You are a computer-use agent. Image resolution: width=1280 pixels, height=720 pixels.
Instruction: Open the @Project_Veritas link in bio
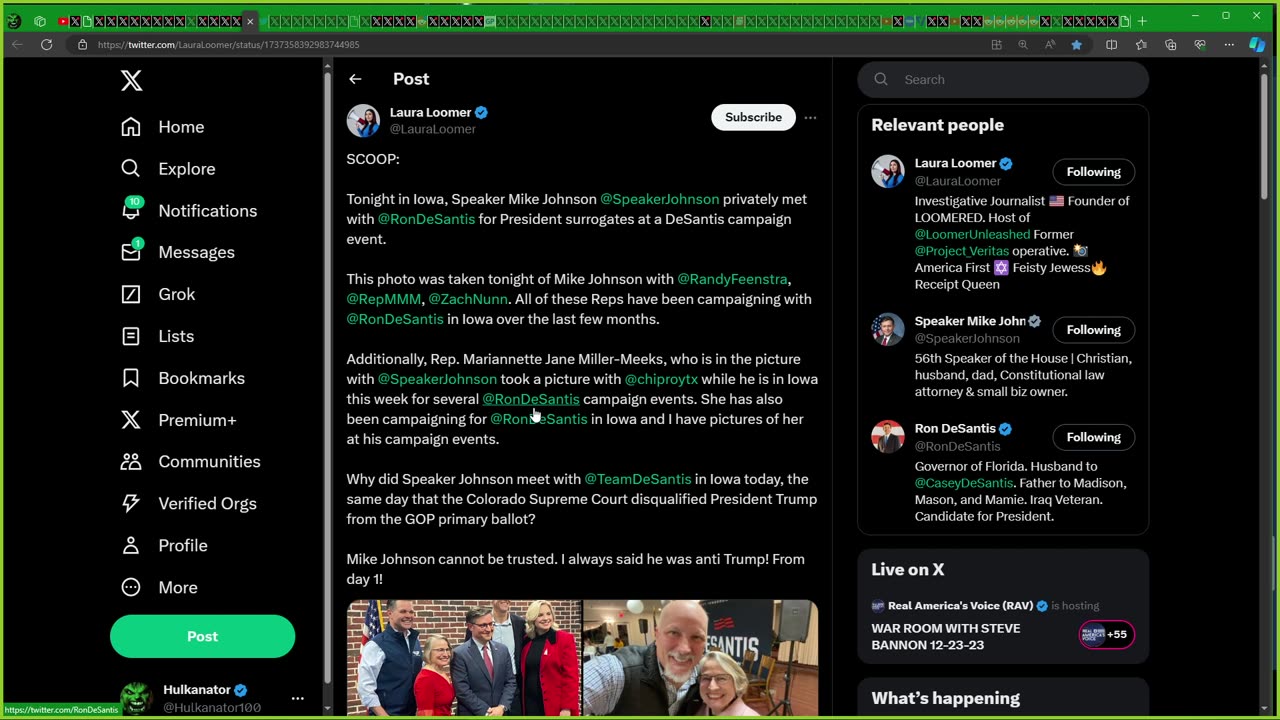(x=961, y=251)
